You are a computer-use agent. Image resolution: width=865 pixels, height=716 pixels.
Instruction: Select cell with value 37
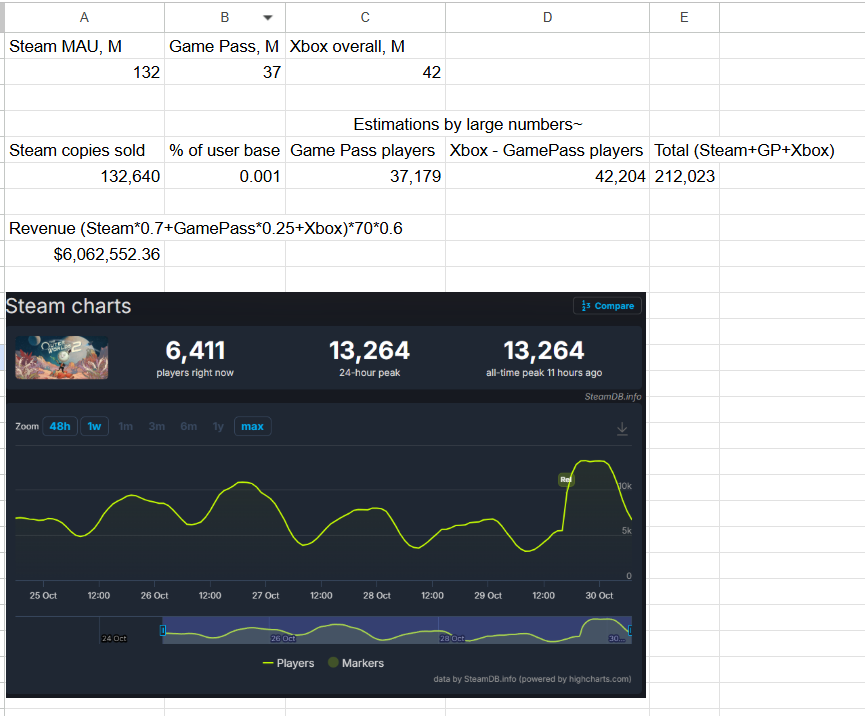point(225,72)
